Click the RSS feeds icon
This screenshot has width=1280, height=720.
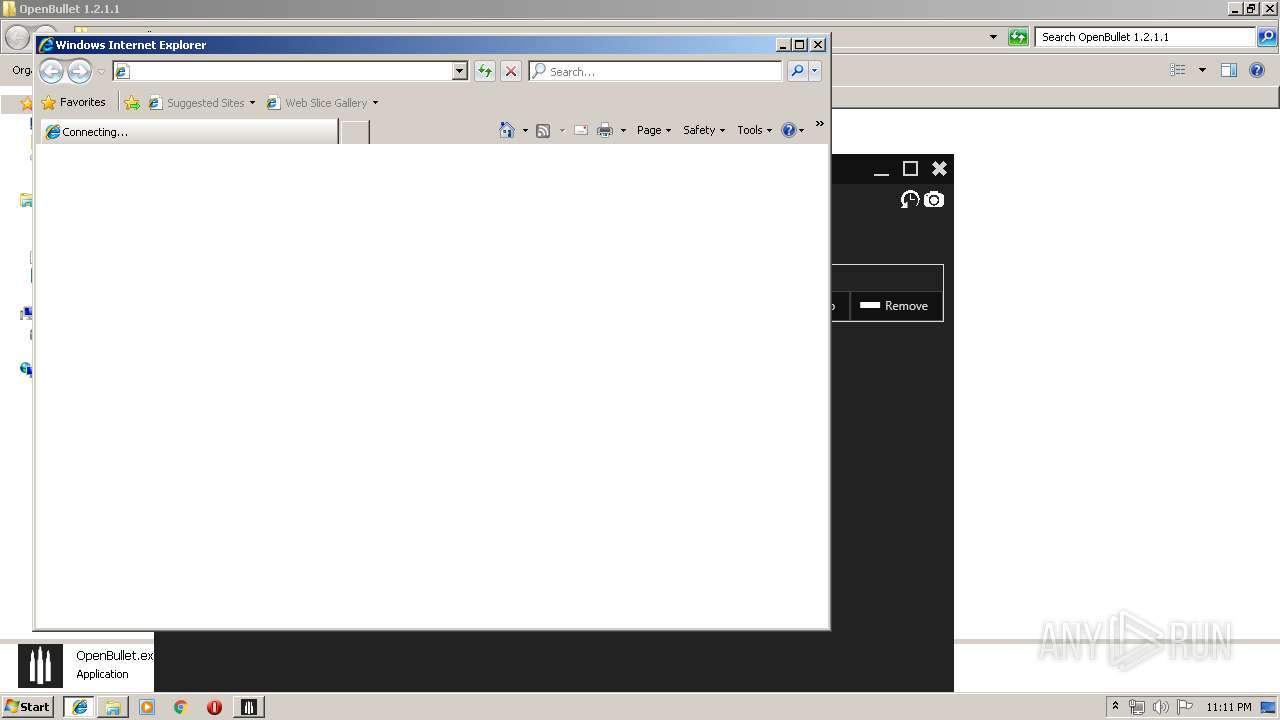point(543,130)
